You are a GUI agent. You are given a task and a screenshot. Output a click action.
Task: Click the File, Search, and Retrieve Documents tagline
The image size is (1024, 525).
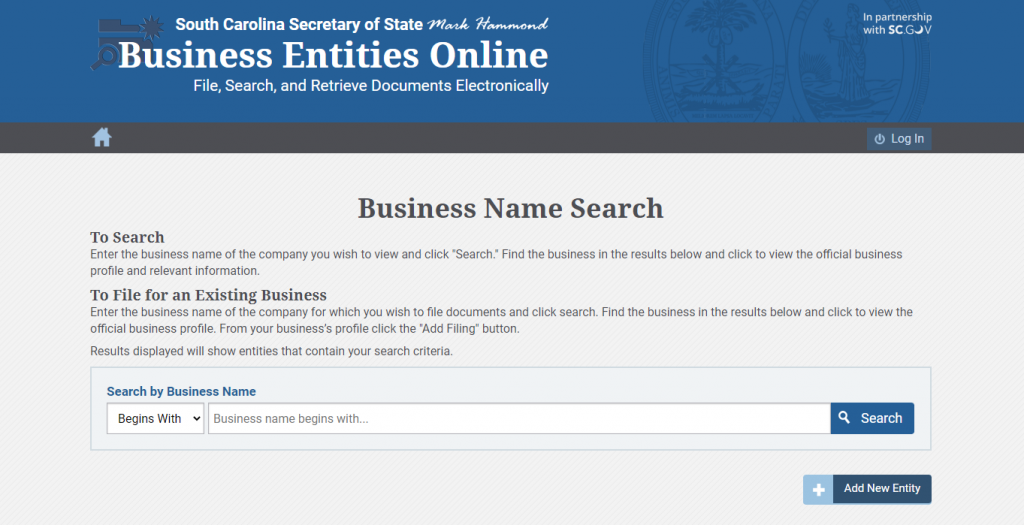[371, 86]
